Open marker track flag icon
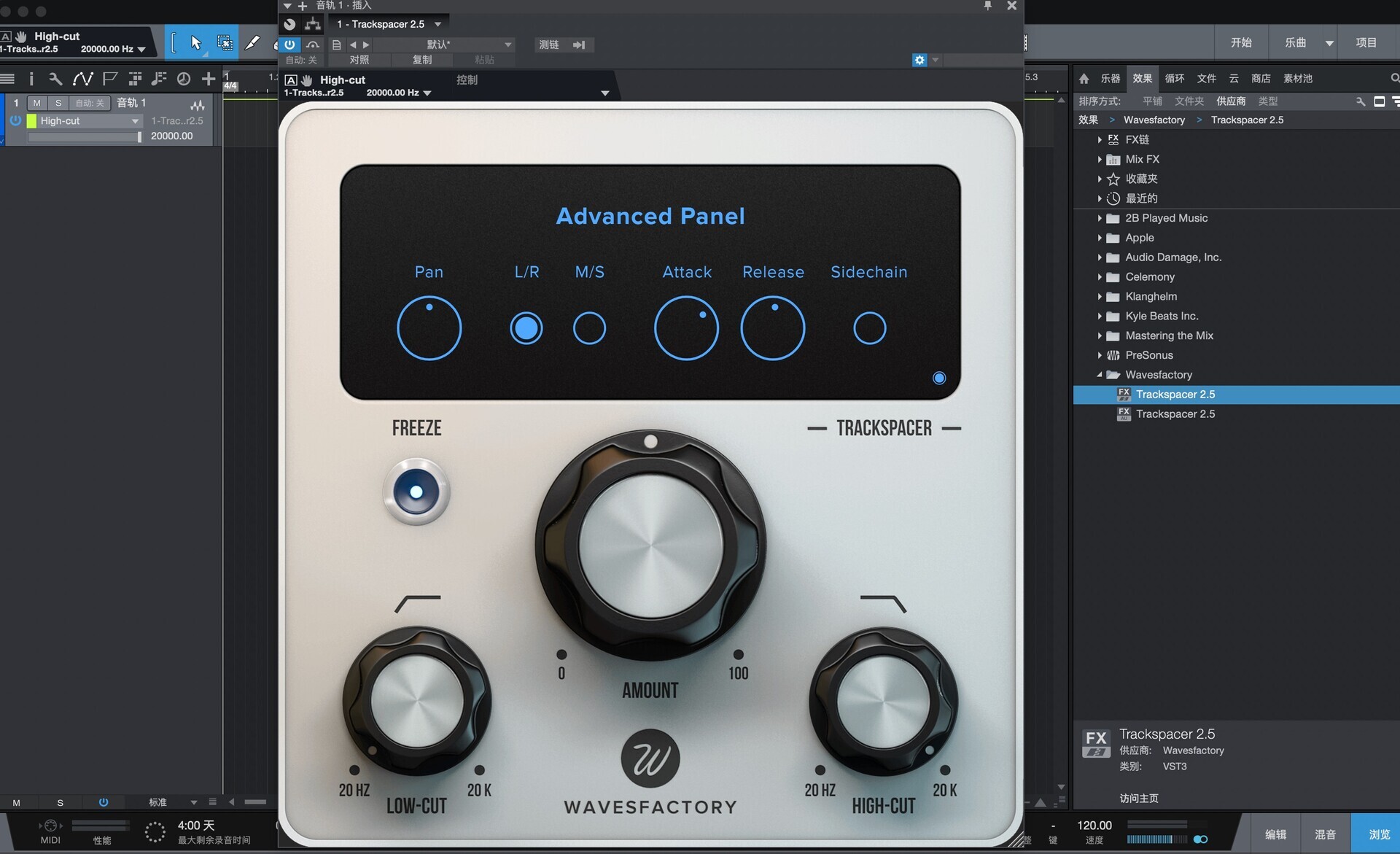The width and height of the screenshot is (1400, 854). click(110, 79)
